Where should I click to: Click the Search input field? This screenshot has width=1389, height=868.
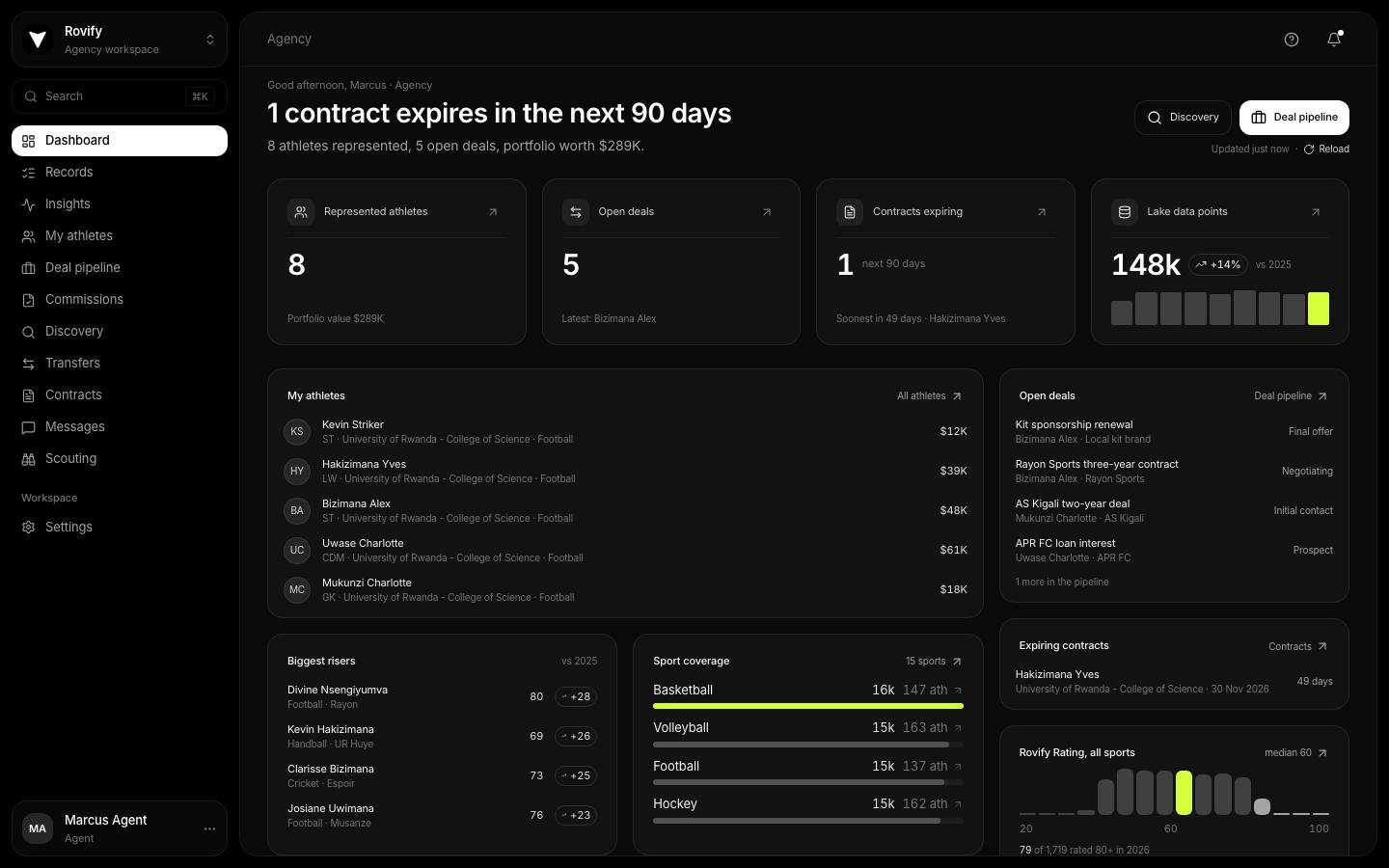point(120,96)
